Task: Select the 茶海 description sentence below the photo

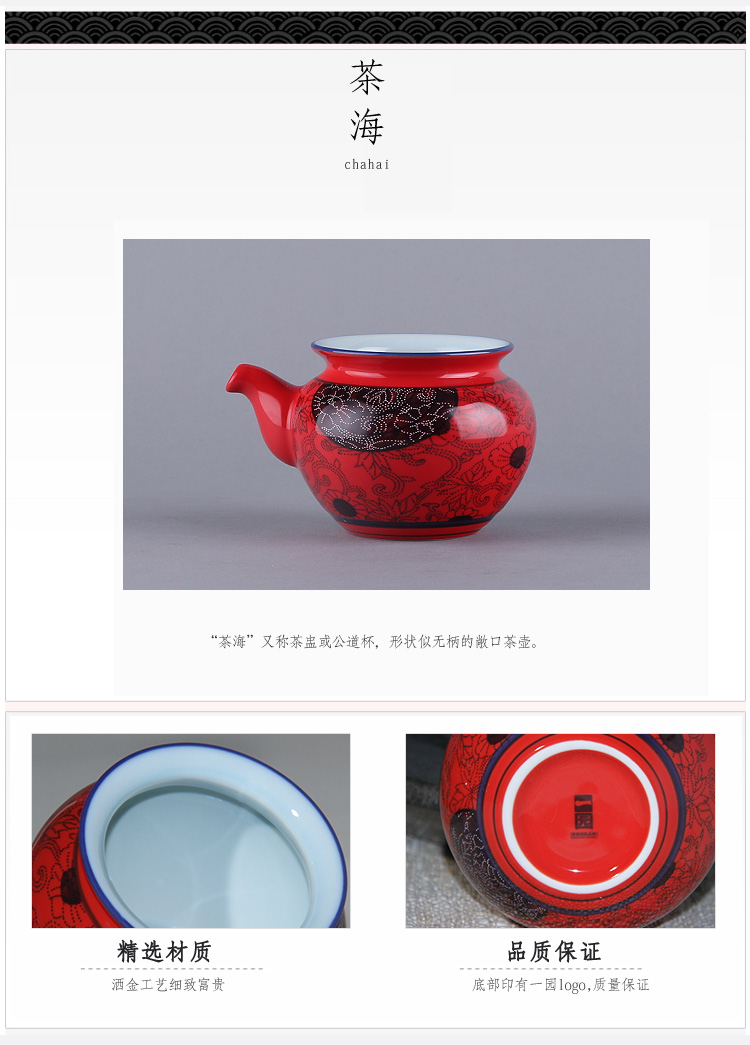Action: [375, 642]
